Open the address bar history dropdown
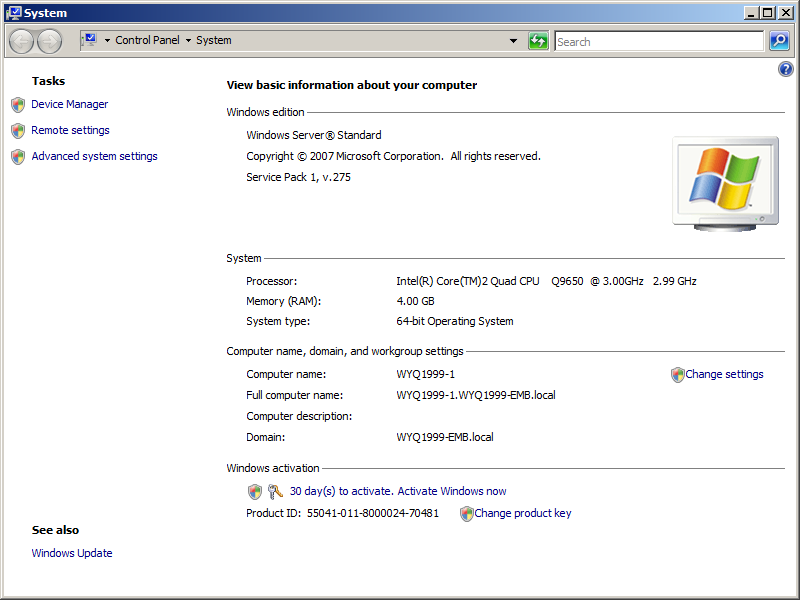This screenshot has height=600, width=800. pos(514,41)
